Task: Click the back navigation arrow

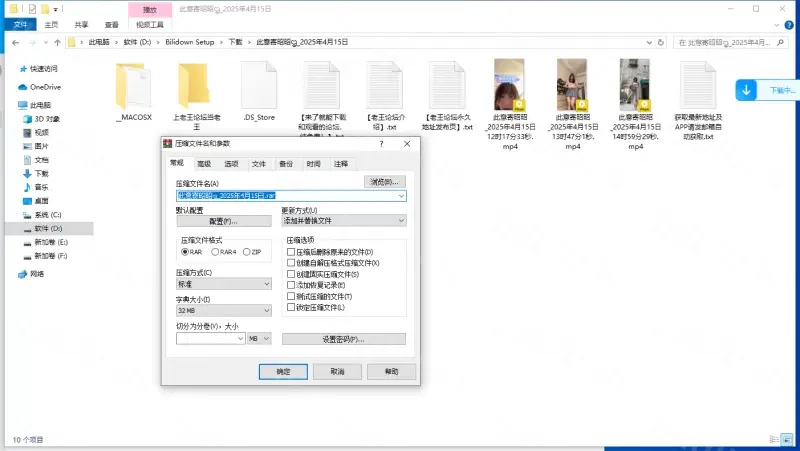Action: point(15,42)
